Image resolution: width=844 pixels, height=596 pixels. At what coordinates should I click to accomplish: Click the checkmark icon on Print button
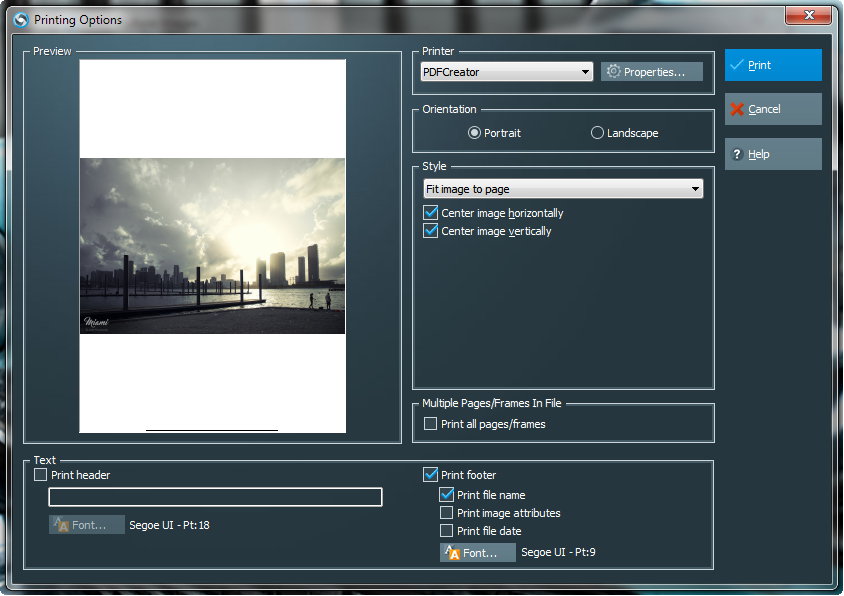[x=737, y=65]
